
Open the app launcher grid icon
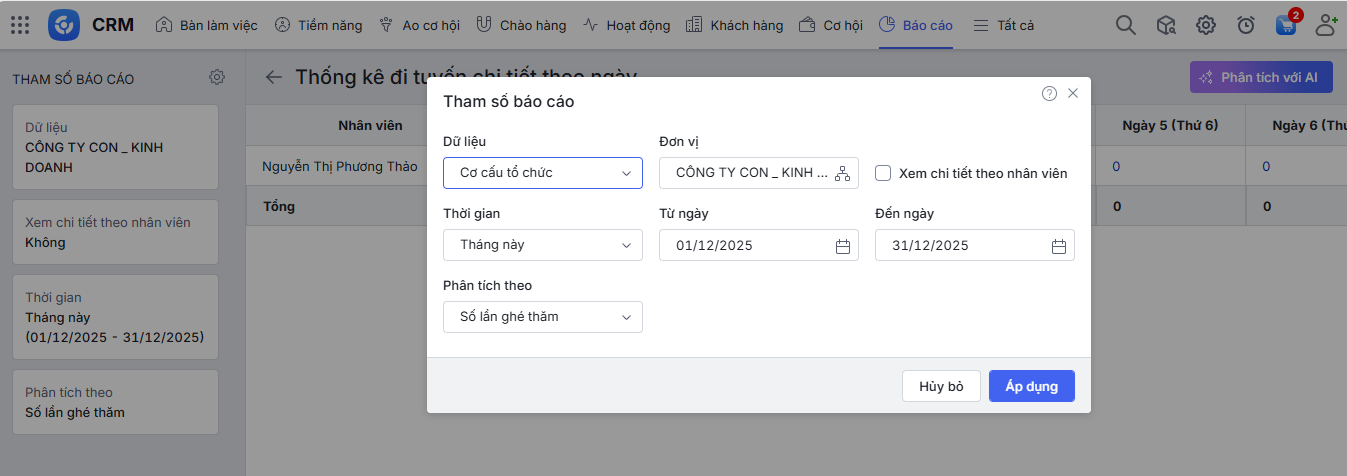20,25
